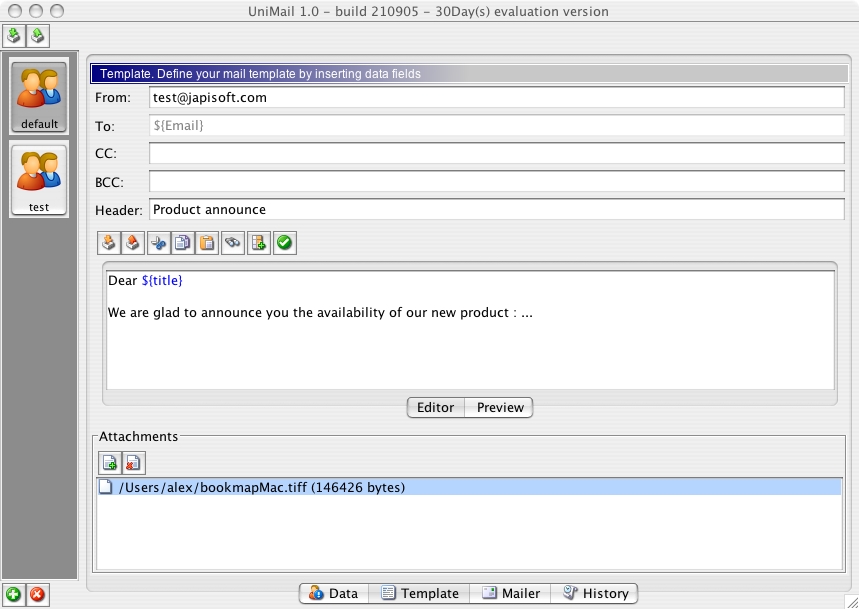
Task: Click the green checkmark validate icon
Action: (x=285, y=243)
